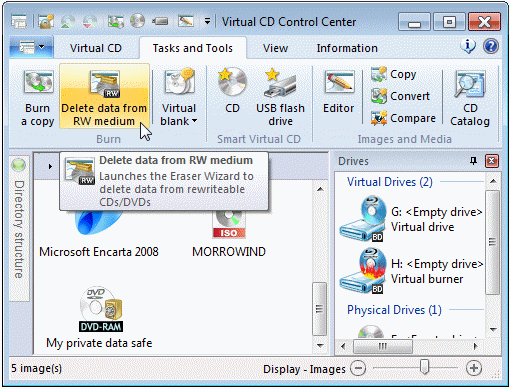The height and width of the screenshot is (389, 510).
Task: Open the Help question mark icon
Action: point(491,46)
